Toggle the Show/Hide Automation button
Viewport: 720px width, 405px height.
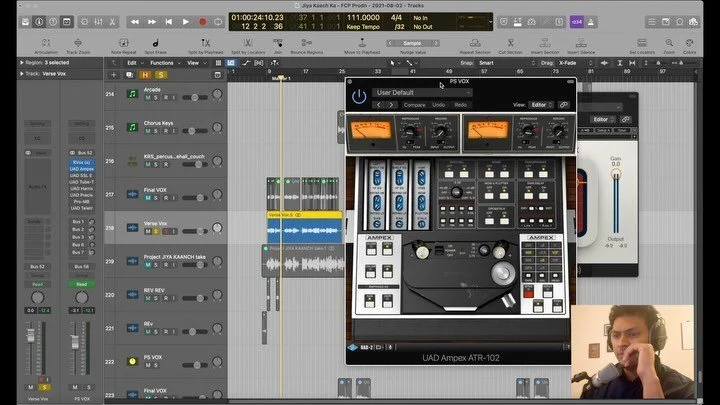[246, 63]
